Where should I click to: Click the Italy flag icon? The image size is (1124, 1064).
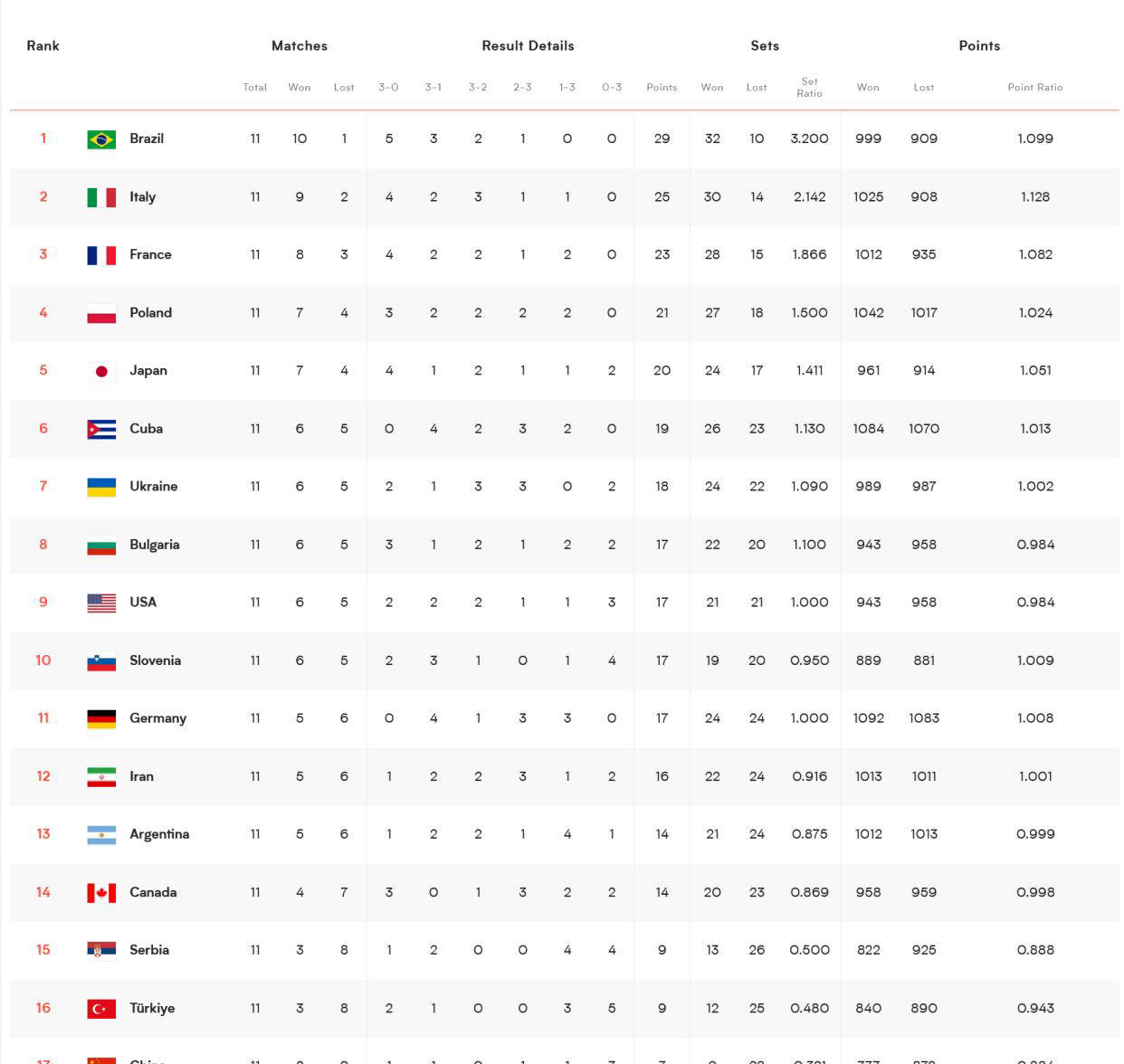[101, 197]
